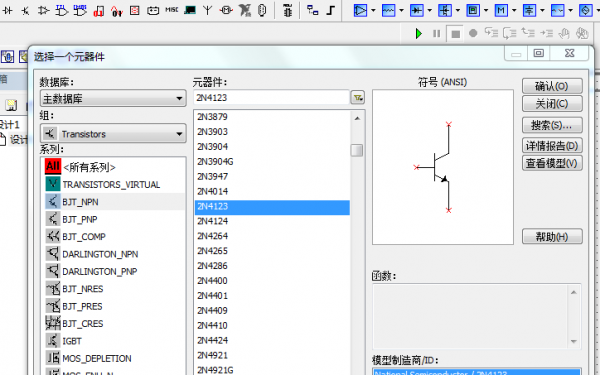Click the component list scroll-up arrow
Screen dimensions: 600x375
[x=357, y=118]
